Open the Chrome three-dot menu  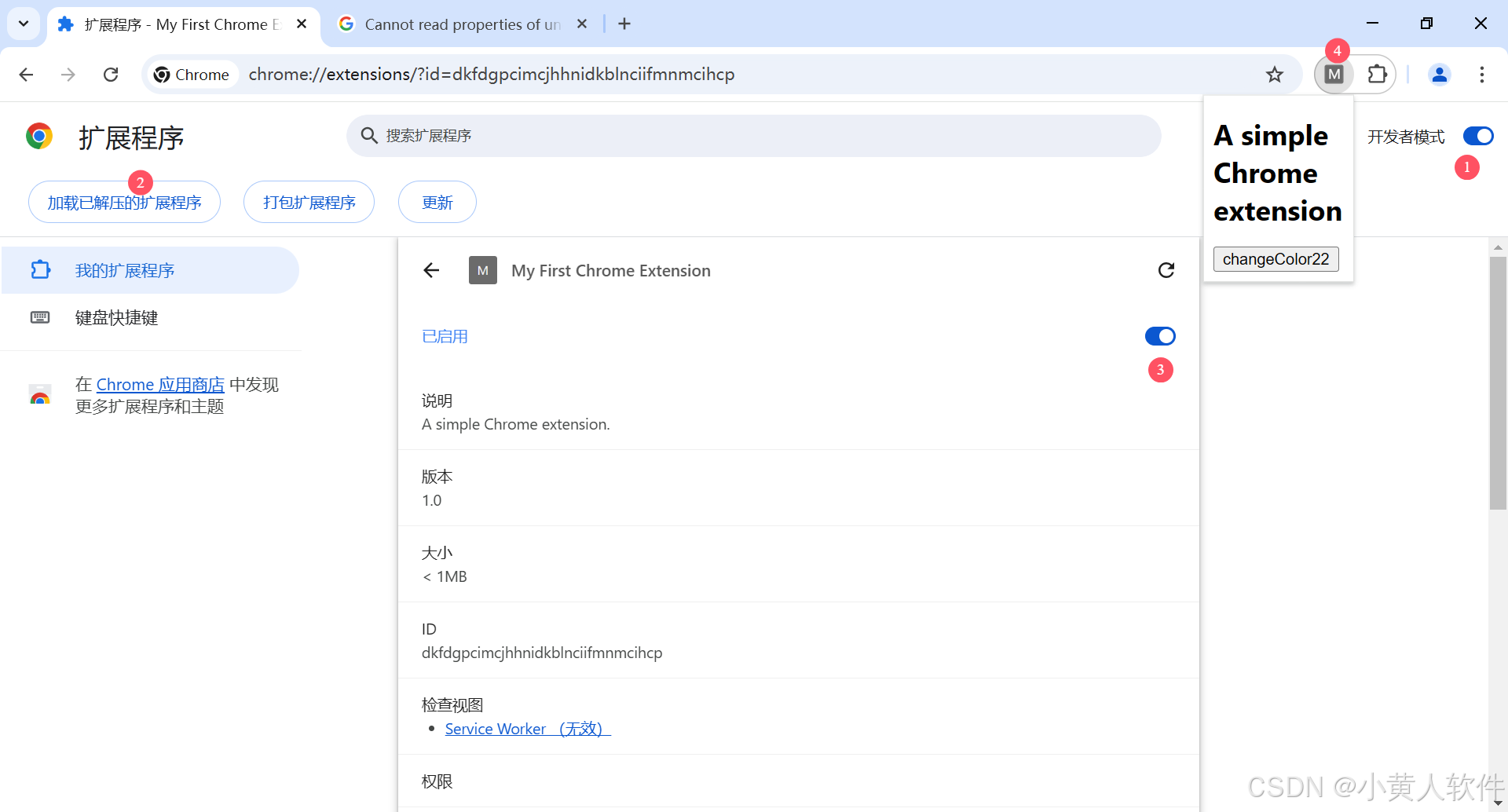(x=1482, y=75)
